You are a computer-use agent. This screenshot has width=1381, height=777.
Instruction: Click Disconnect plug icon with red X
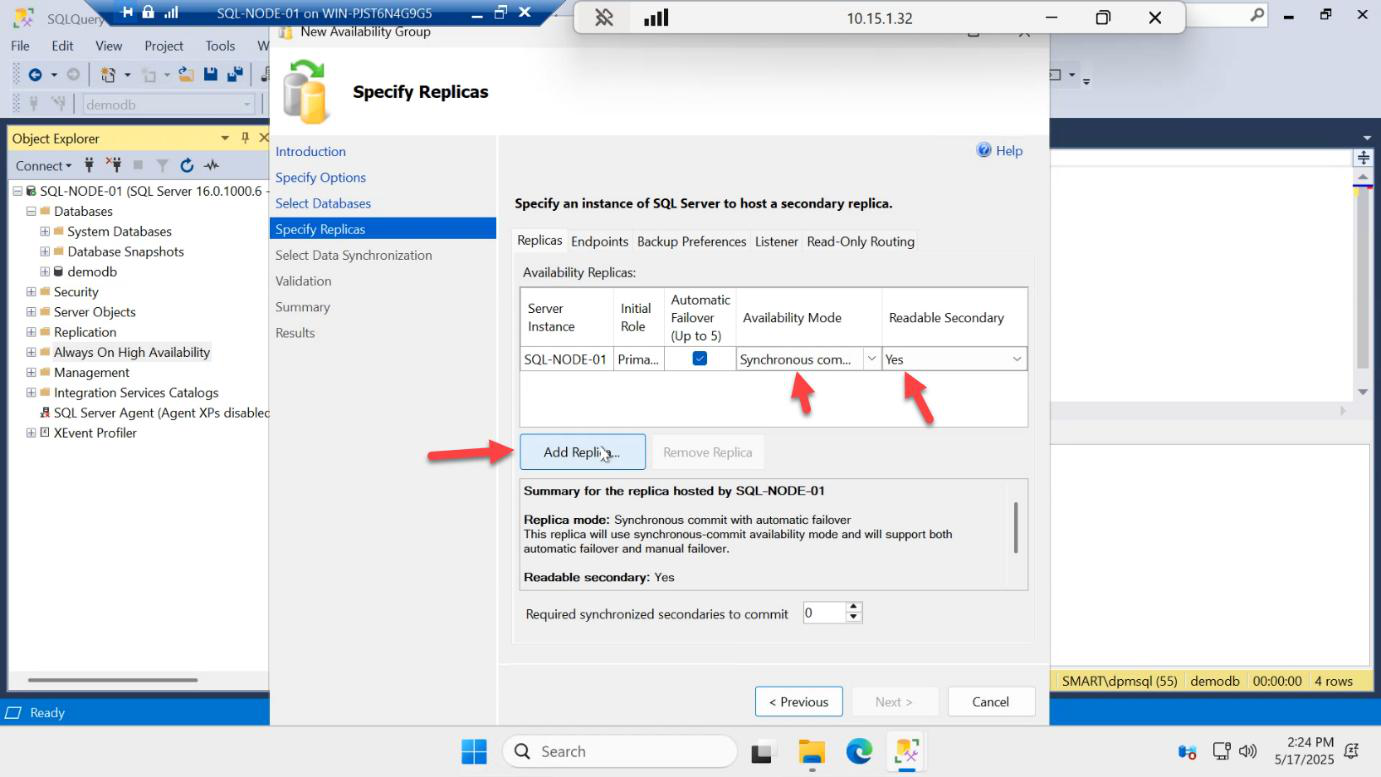tap(113, 165)
